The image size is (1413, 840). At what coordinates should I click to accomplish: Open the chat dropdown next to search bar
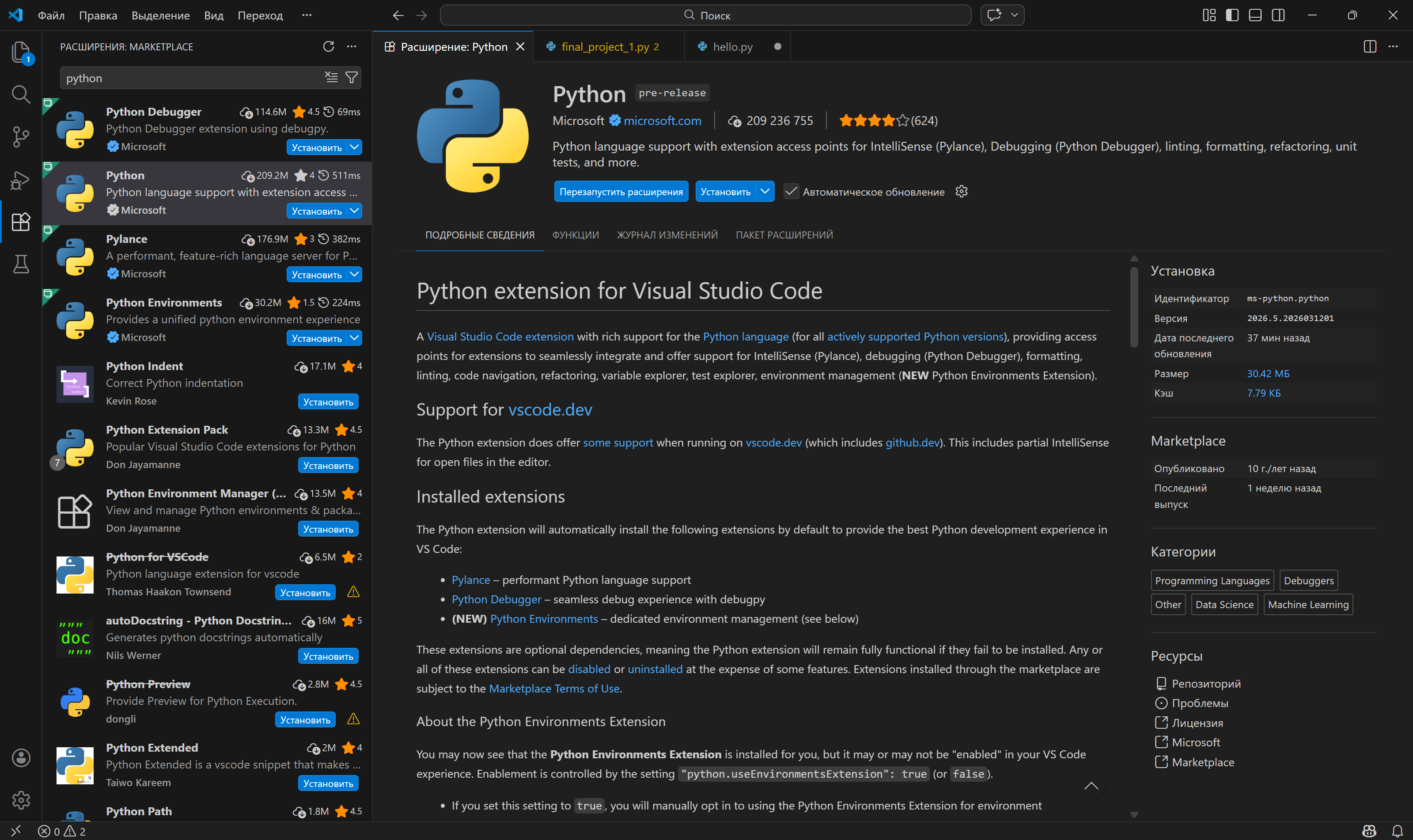(x=1015, y=15)
